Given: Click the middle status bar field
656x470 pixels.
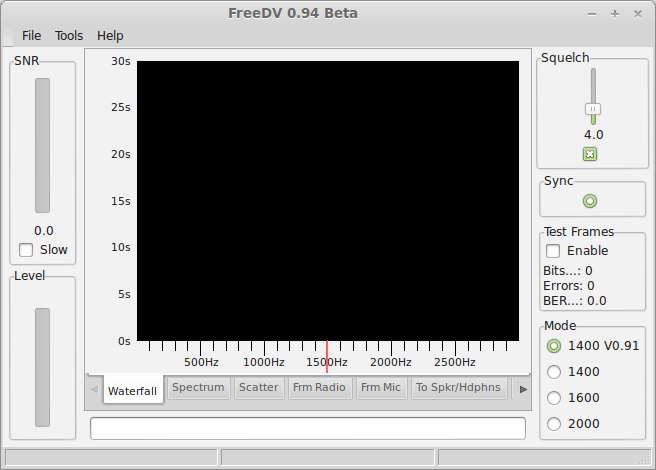Looking at the screenshot, I should (328, 457).
